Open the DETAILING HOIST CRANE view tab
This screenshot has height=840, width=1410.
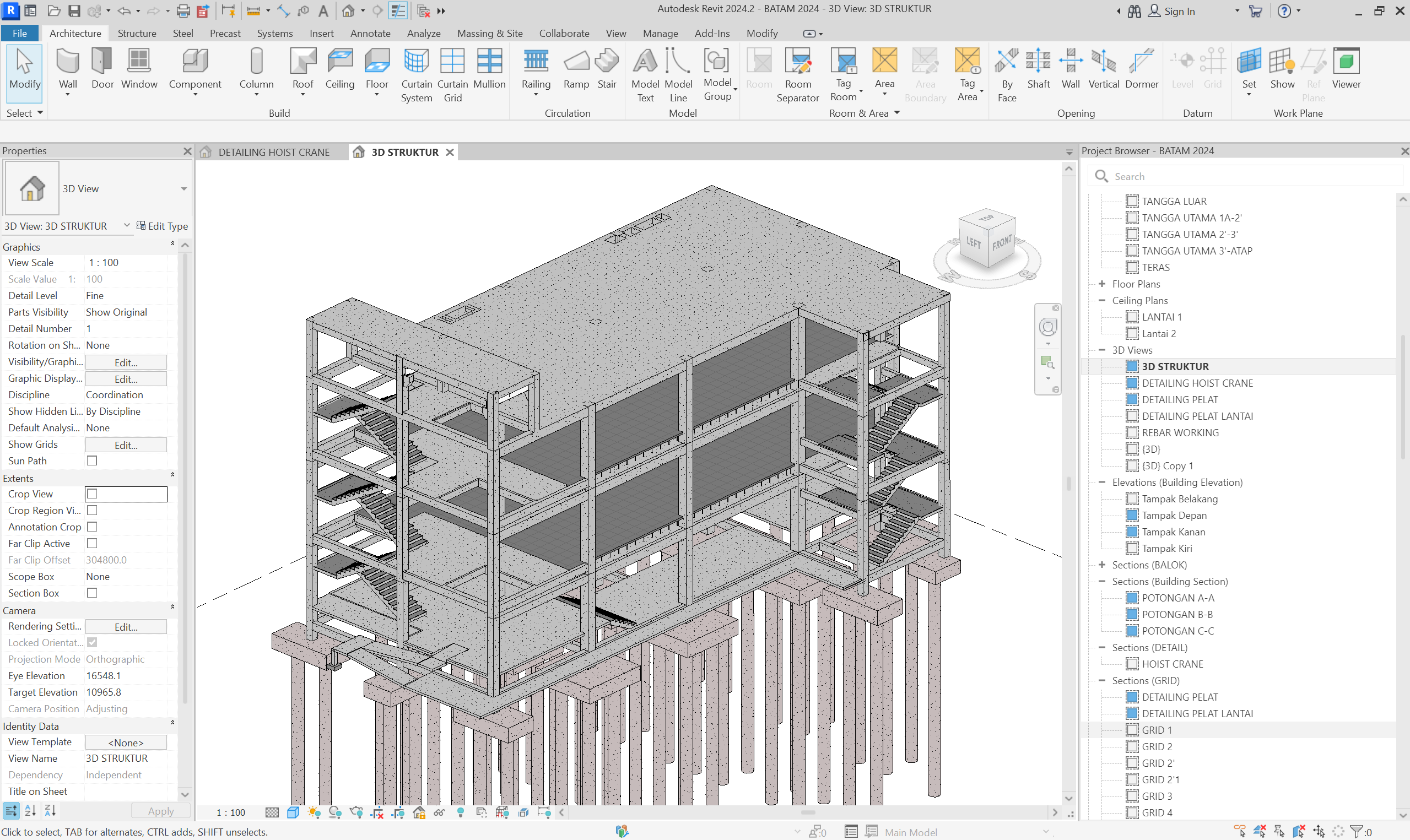click(x=273, y=152)
